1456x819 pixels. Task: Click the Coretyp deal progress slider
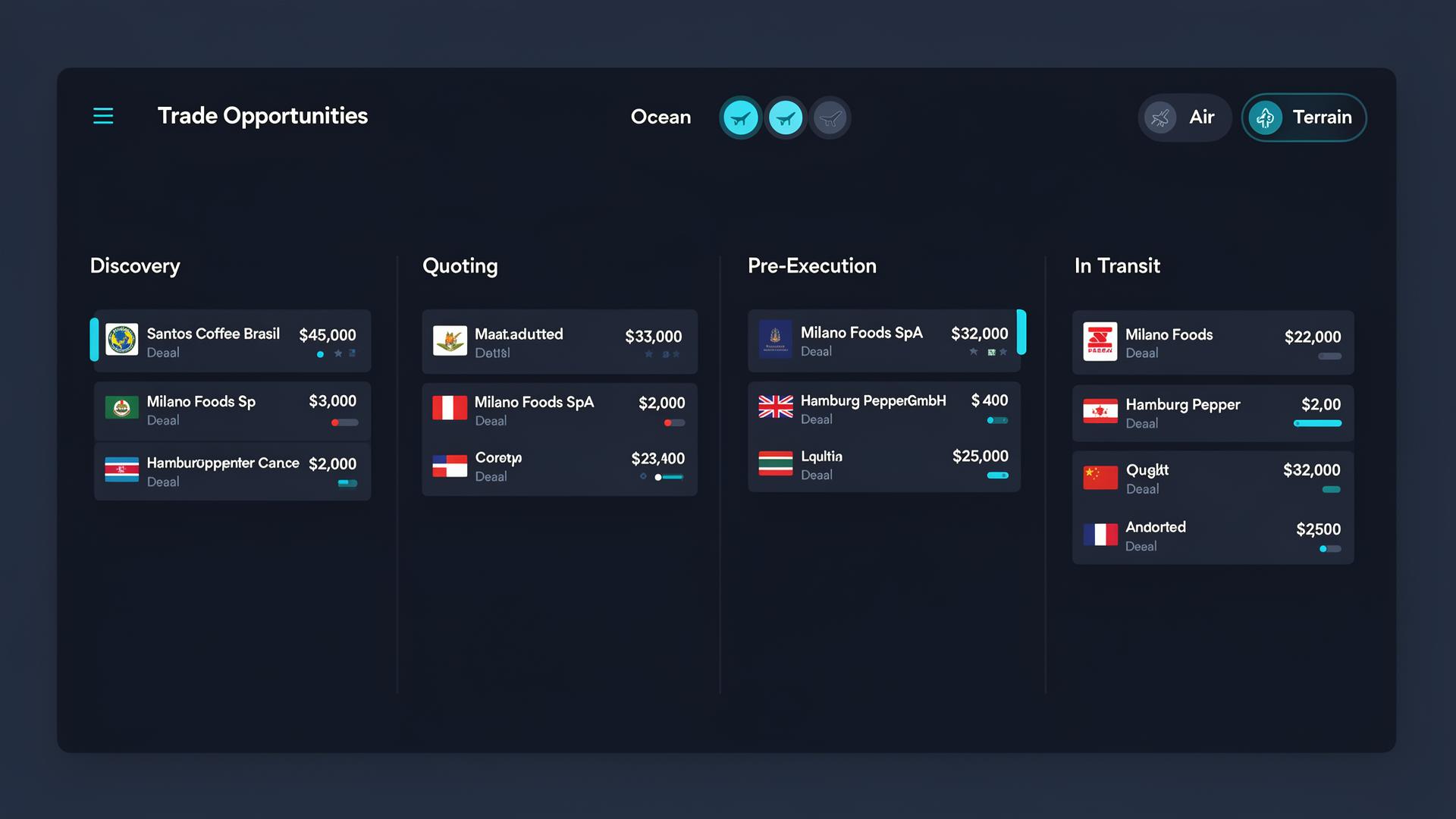668,477
